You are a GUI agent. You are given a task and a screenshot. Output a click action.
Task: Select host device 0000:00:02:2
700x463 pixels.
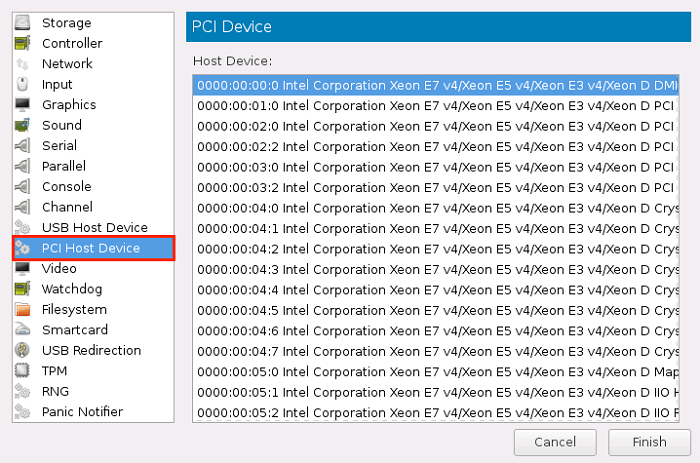436,147
